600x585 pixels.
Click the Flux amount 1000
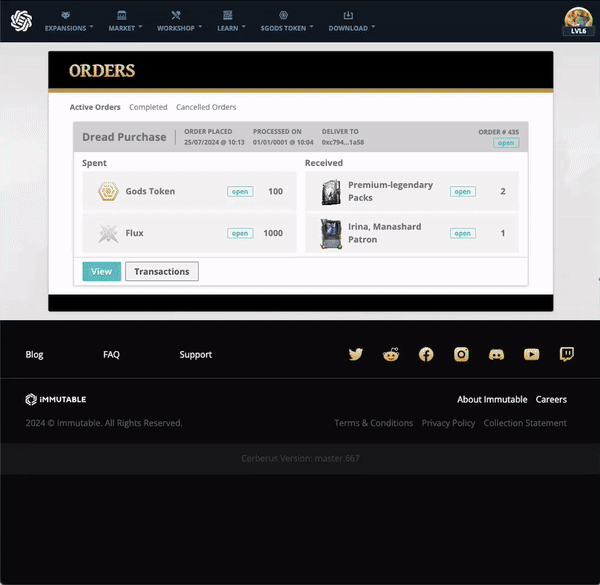coord(273,233)
